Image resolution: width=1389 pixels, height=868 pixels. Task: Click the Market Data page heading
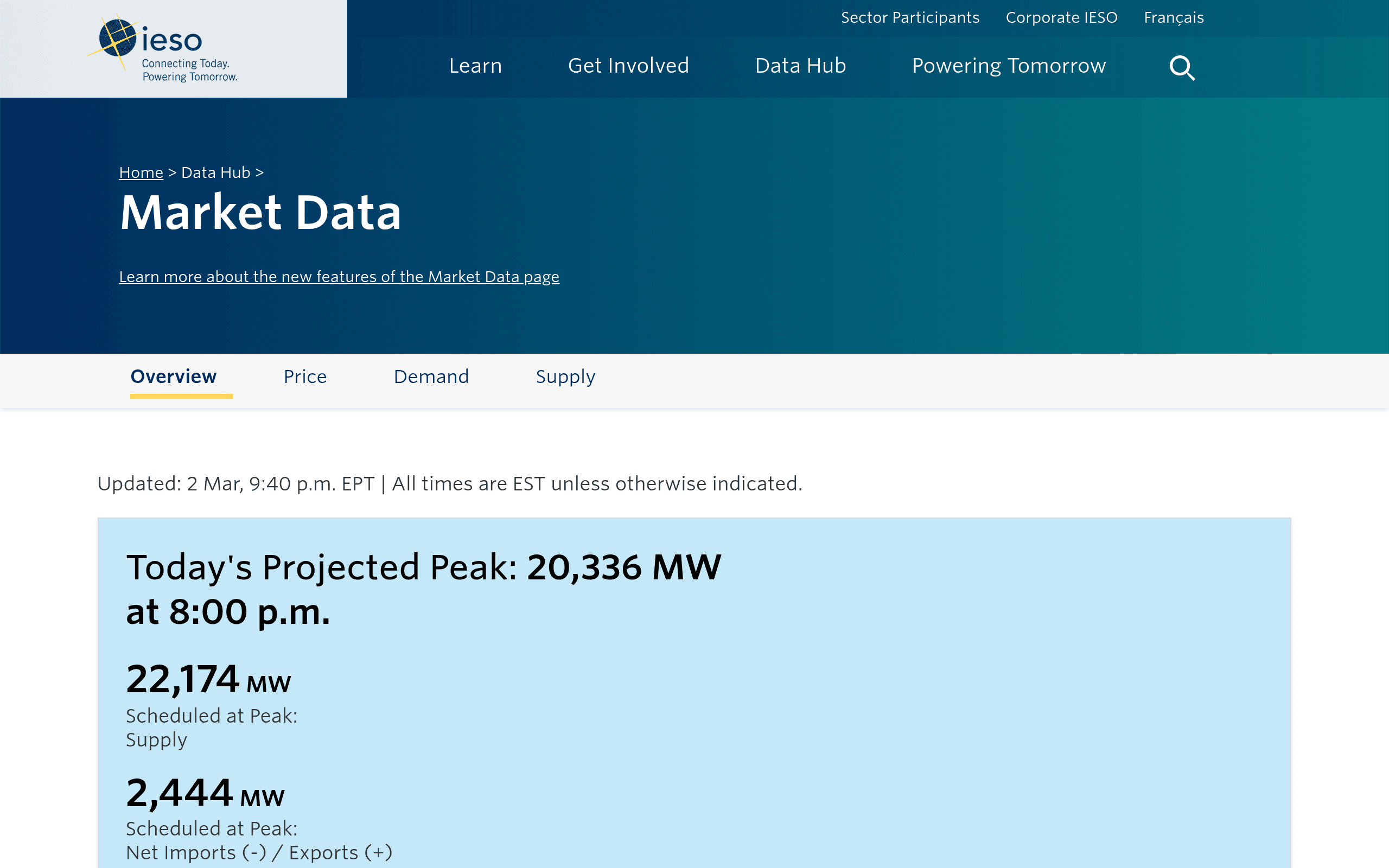(260, 213)
